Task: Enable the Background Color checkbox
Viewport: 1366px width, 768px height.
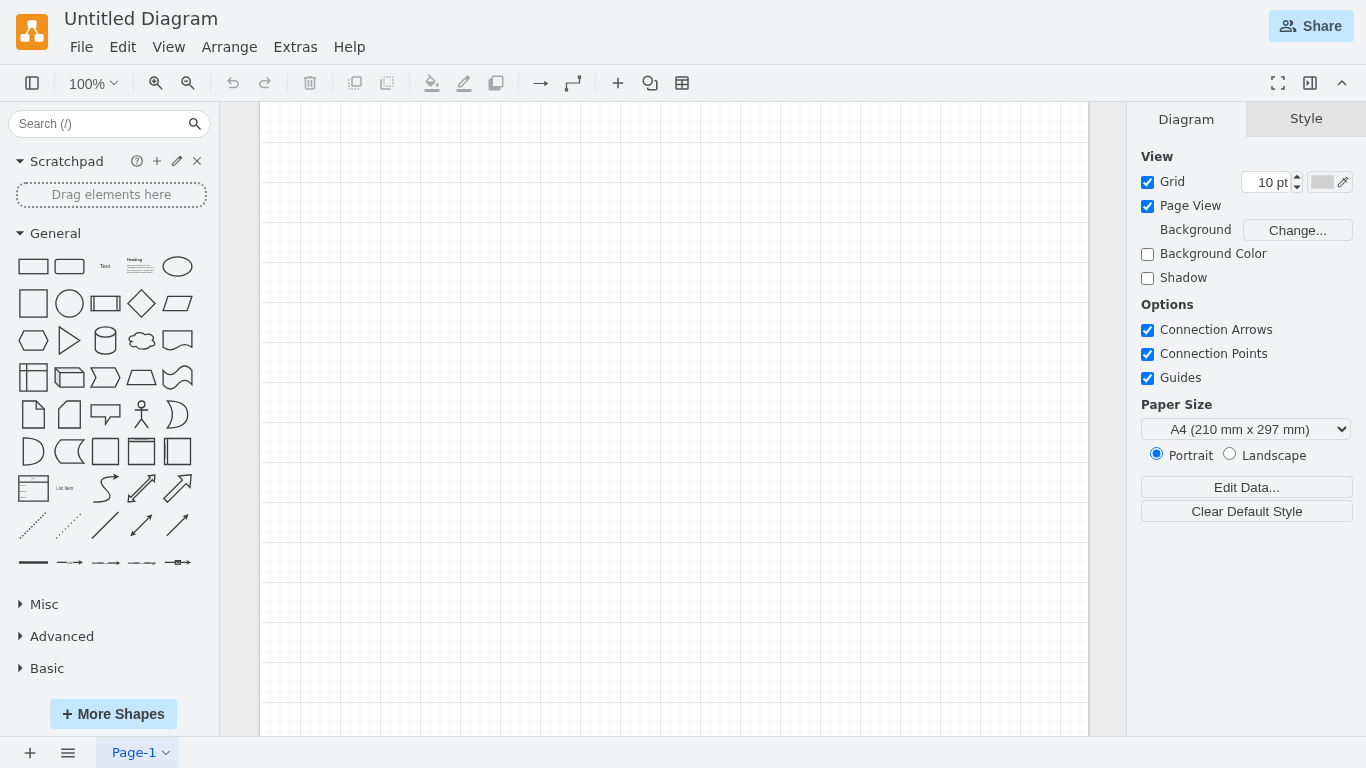Action: pos(1147,254)
